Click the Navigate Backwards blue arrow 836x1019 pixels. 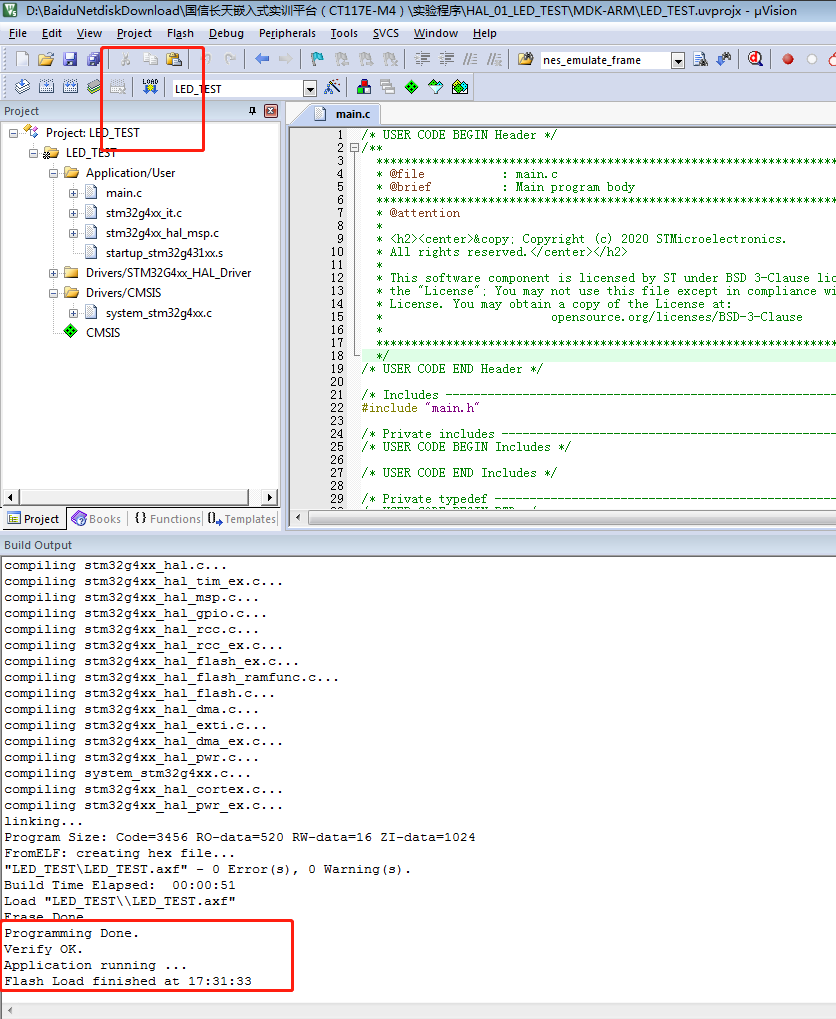(x=262, y=60)
